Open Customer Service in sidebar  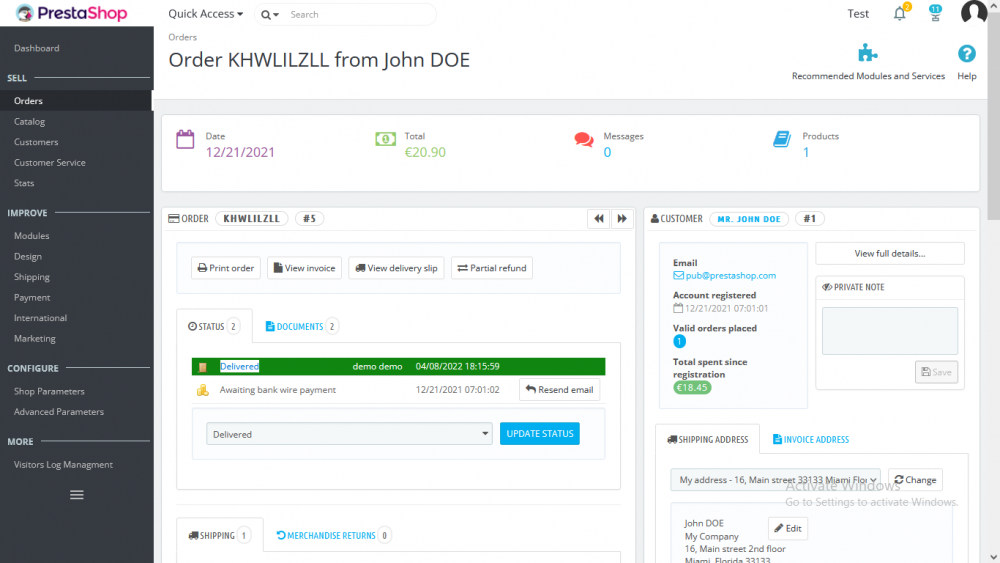50,163
